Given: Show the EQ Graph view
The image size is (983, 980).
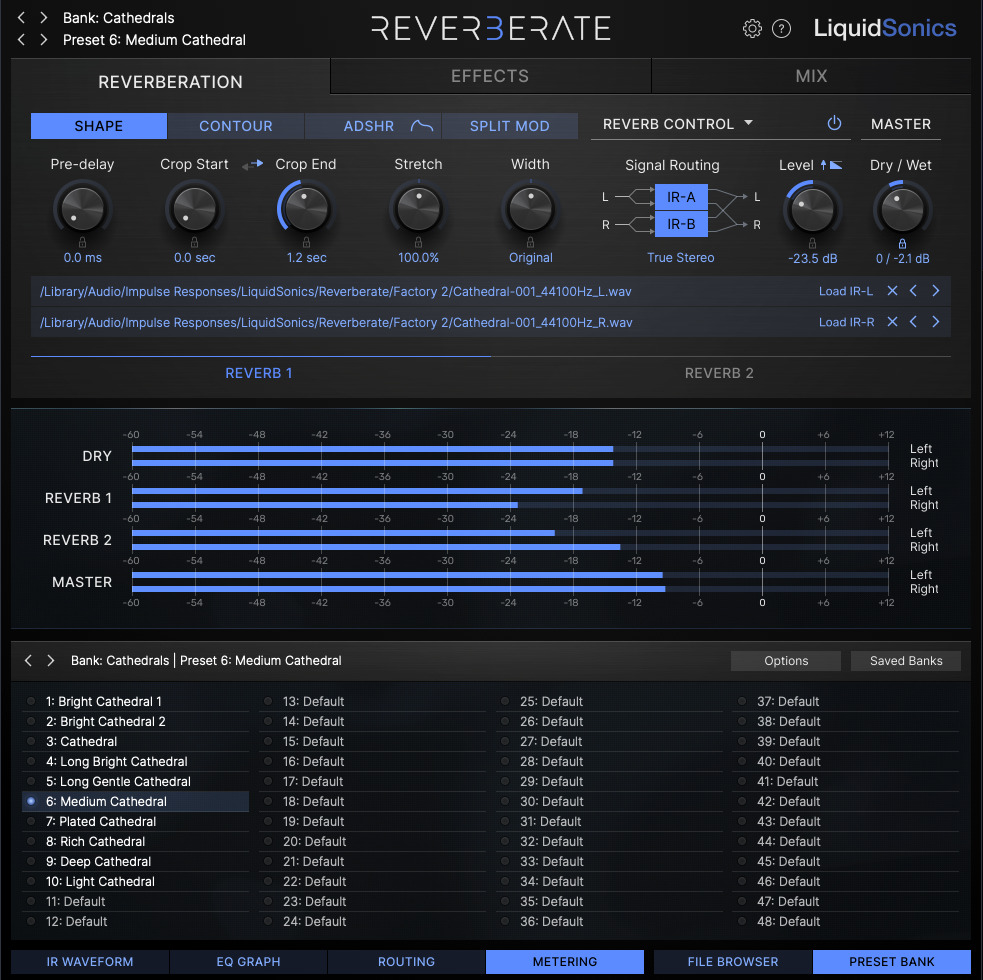Looking at the screenshot, I should 248,961.
